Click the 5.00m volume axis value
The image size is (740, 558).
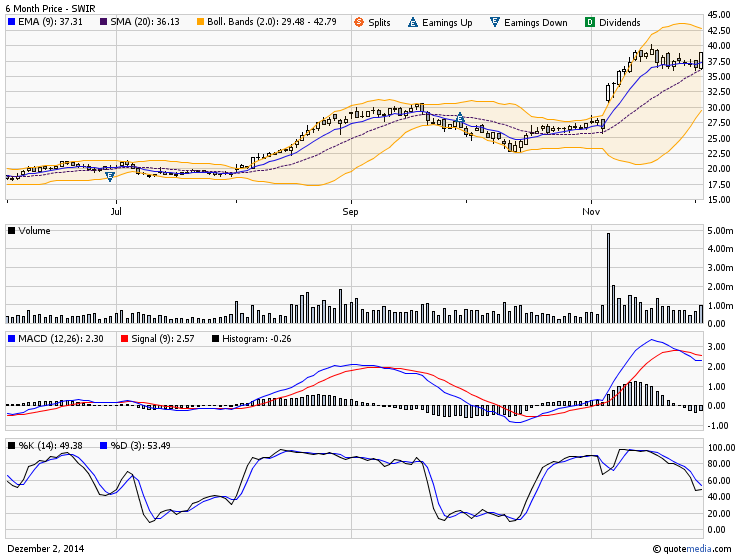coord(720,230)
